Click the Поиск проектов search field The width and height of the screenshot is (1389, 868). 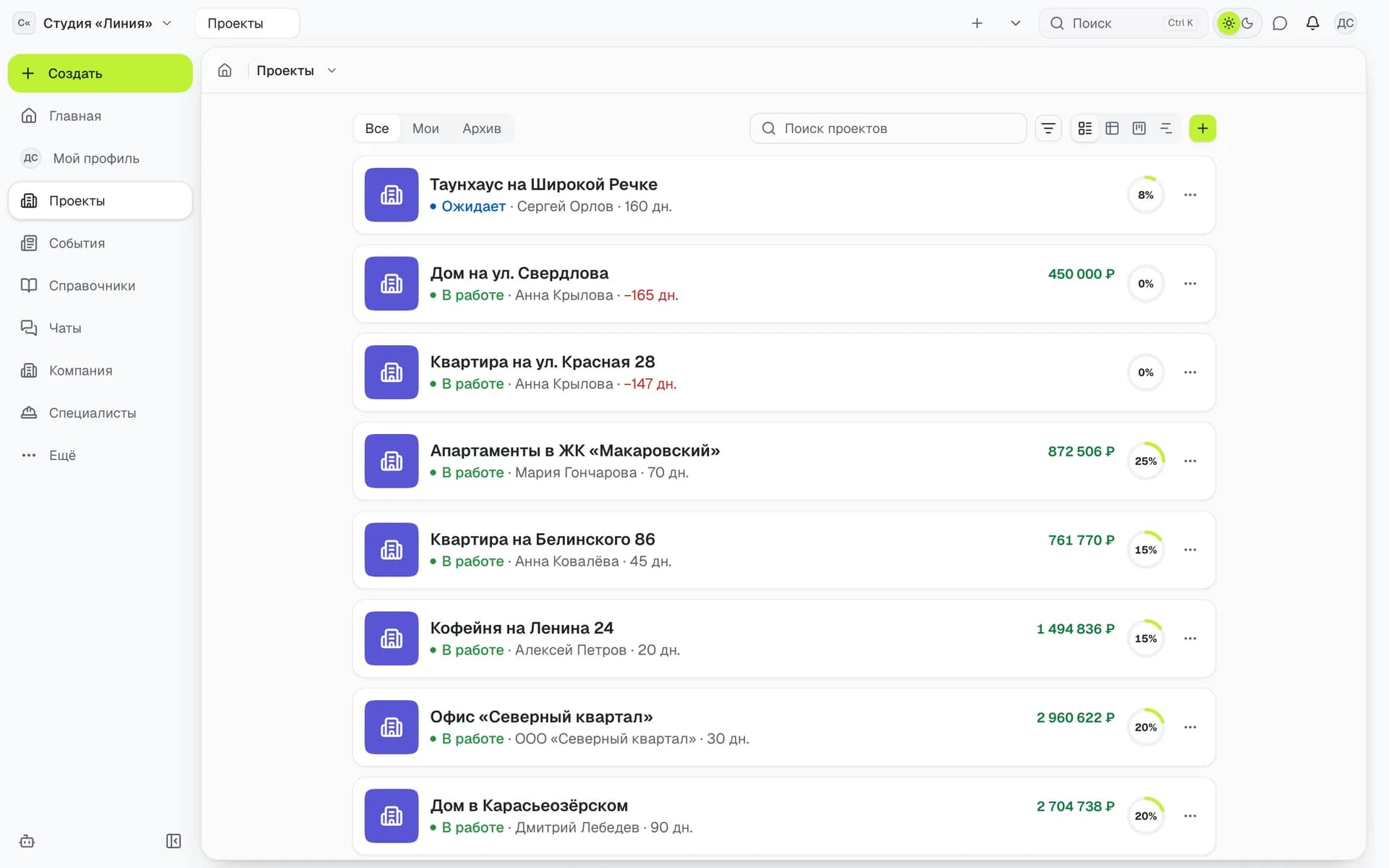pyautogui.click(x=888, y=129)
